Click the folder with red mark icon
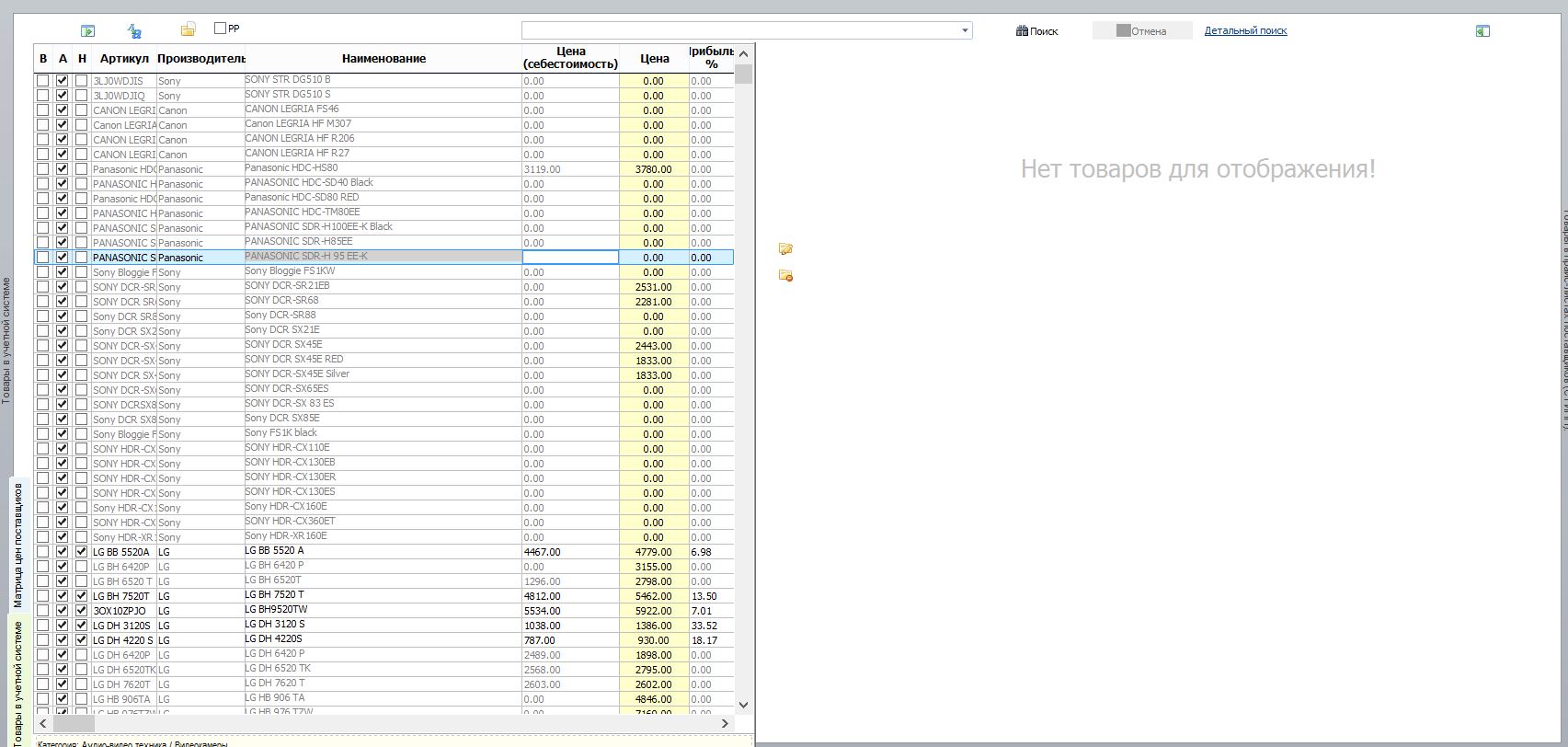This screenshot has height=747, width=1568. (x=785, y=275)
